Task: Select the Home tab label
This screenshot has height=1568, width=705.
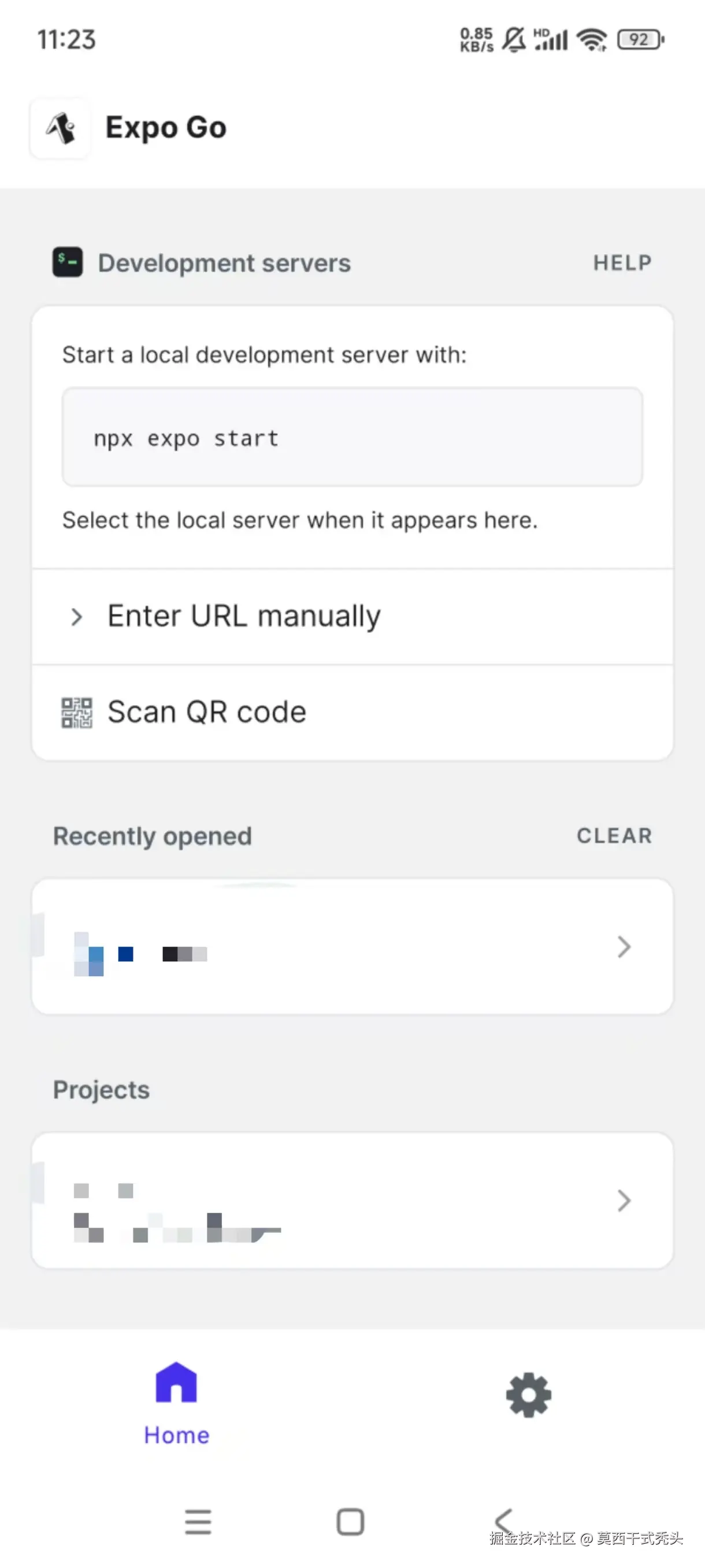Action: 177,1434
